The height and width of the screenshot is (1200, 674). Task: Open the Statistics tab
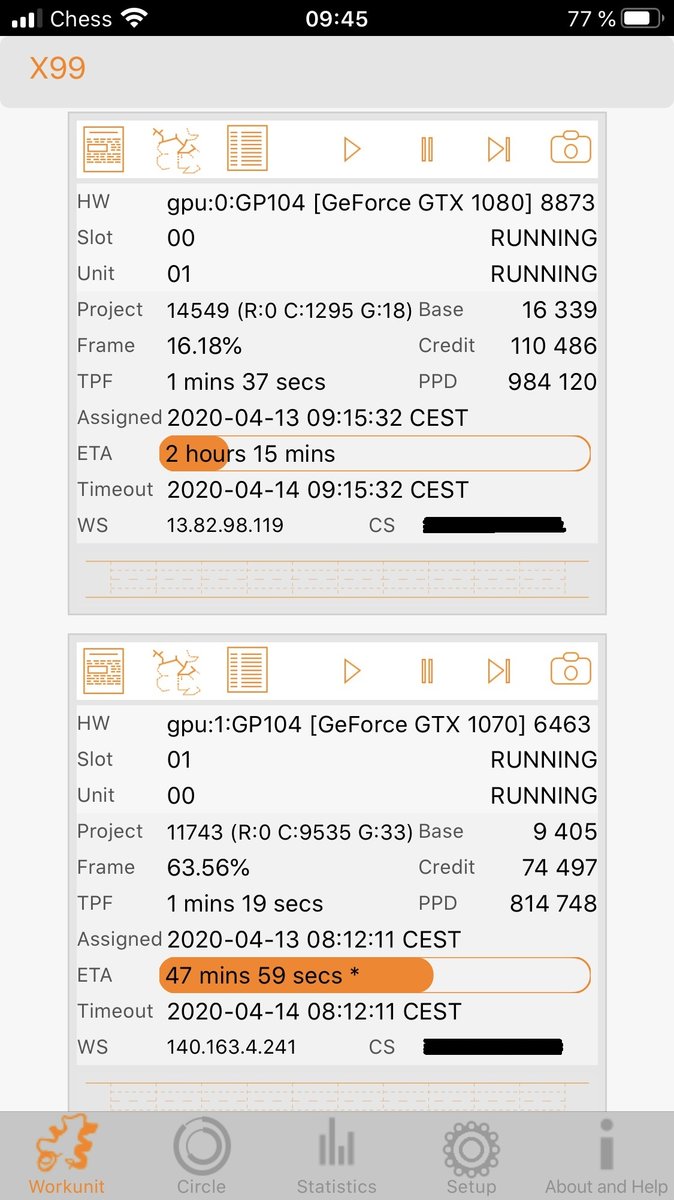(x=336, y=1156)
